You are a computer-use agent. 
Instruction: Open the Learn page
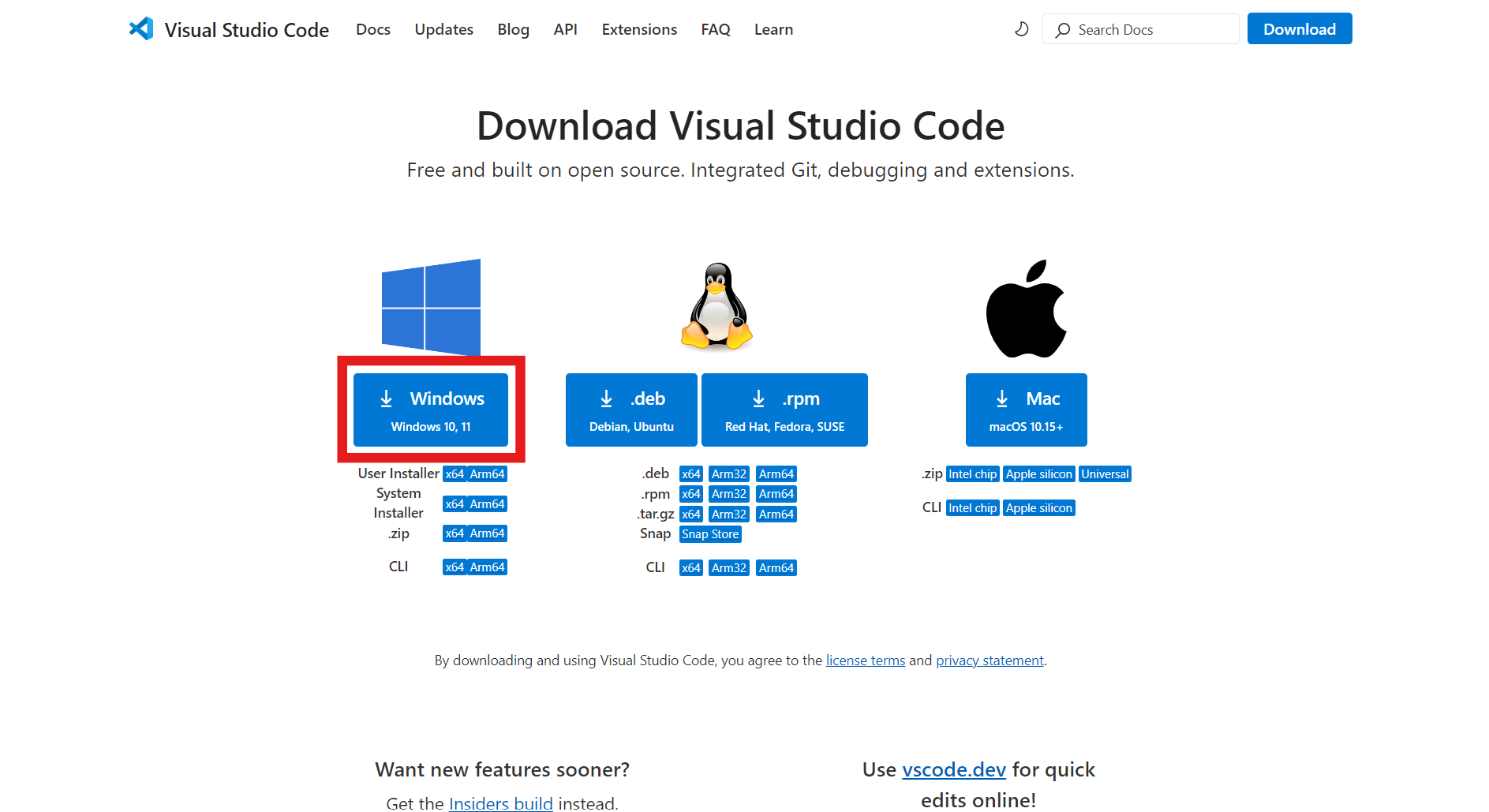pos(773,29)
